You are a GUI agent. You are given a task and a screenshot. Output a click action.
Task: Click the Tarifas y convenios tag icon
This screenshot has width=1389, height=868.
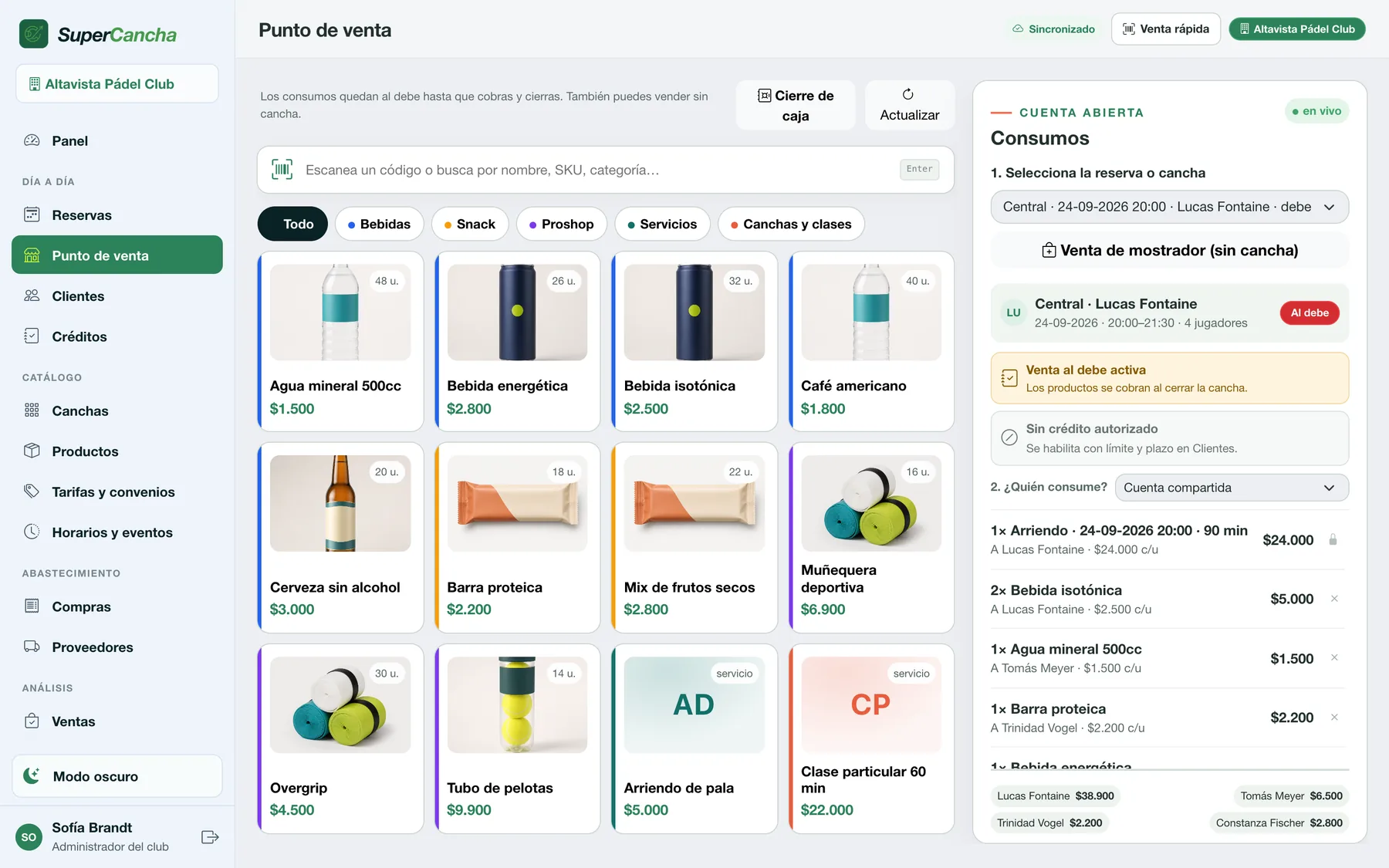pyautogui.click(x=32, y=491)
